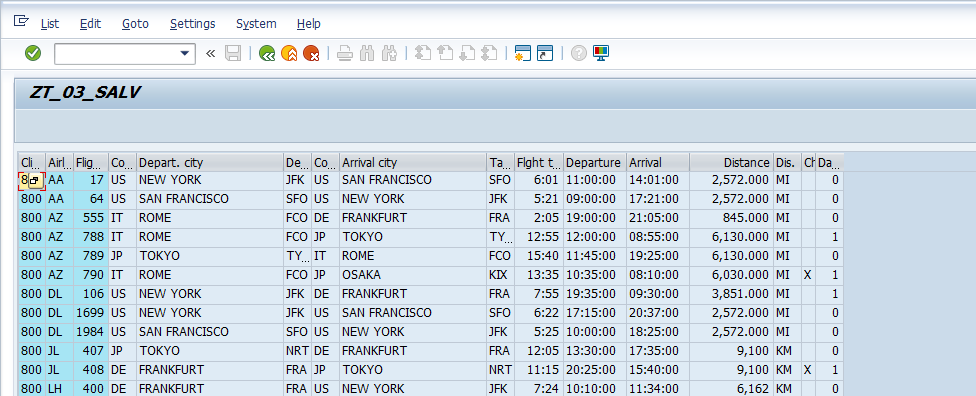Viewport: 976px width, 396px height.
Task: Select the charter X mark in flight 408 row
Action: (x=808, y=369)
